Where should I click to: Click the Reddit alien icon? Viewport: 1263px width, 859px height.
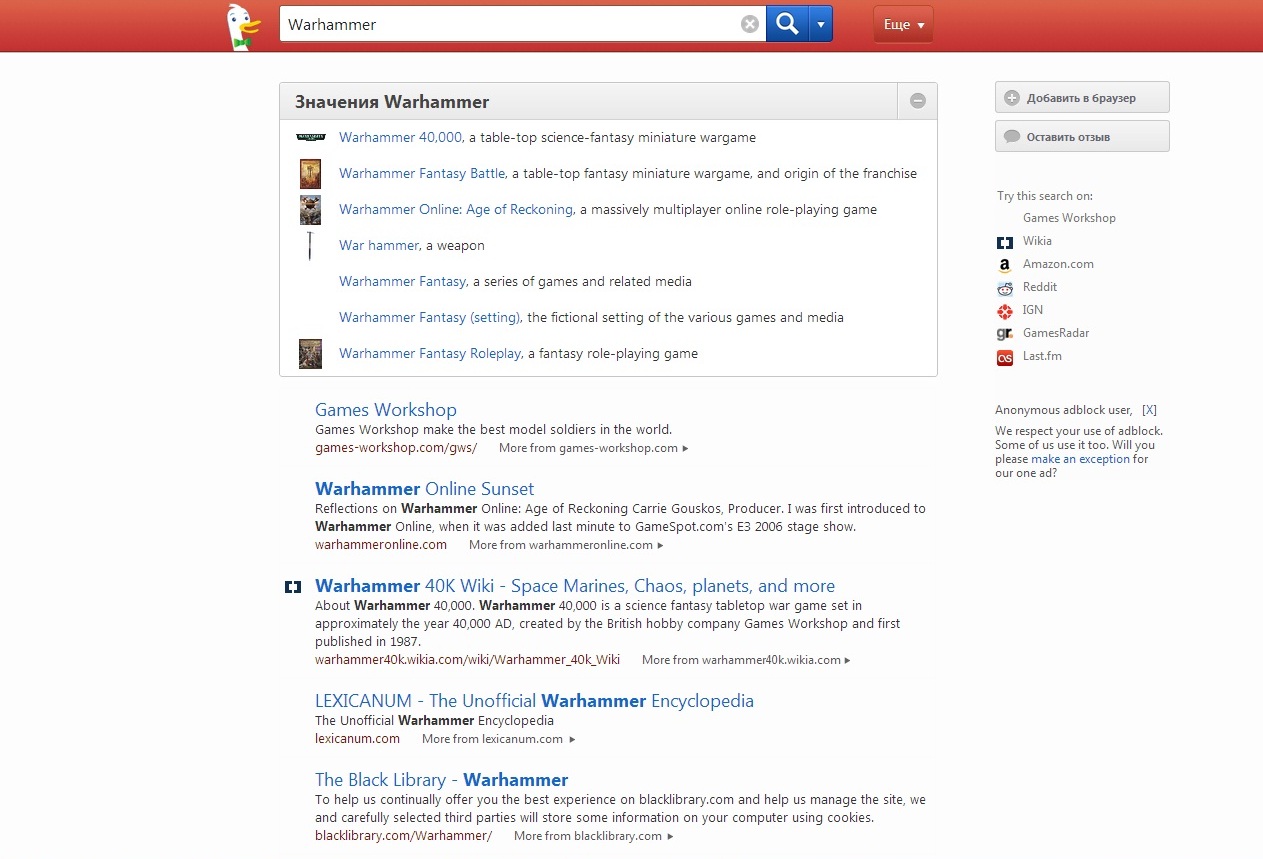coord(1005,288)
